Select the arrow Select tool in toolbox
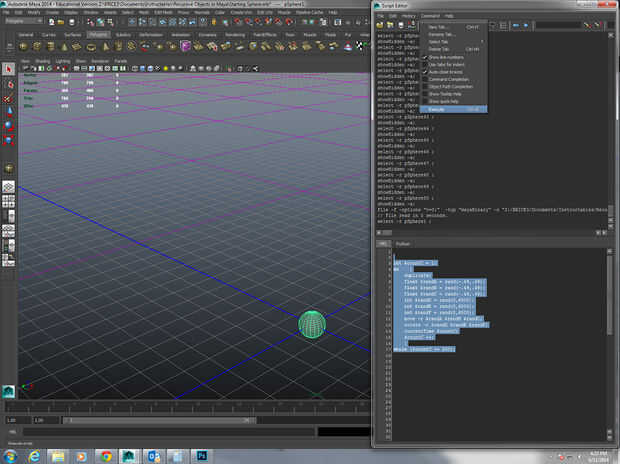The height and width of the screenshot is (464, 620). (x=8, y=69)
